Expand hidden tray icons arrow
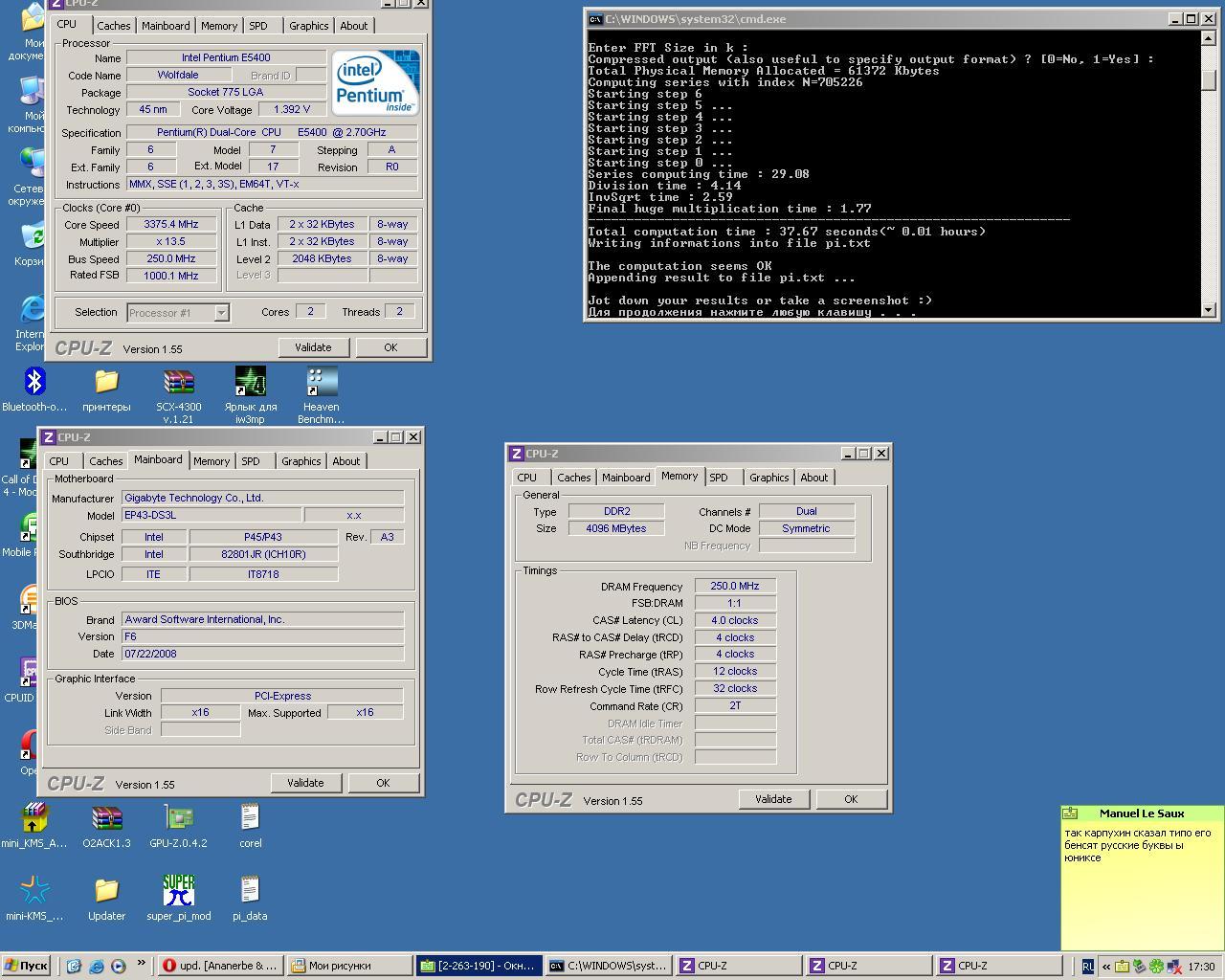Viewport: 1225px width, 980px height. click(1106, 967)
